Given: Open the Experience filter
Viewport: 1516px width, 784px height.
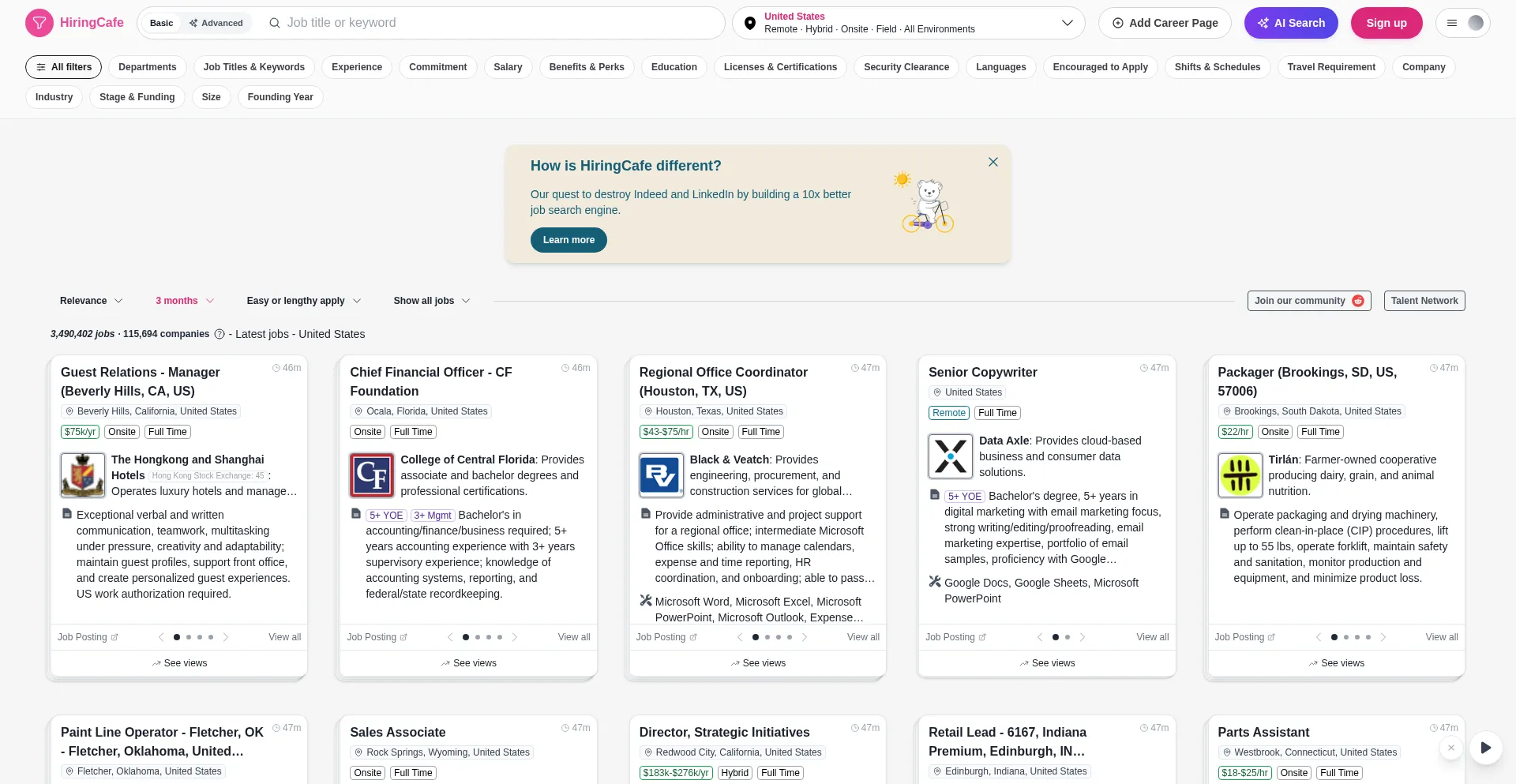Looking at the screenshot, I should [357, 67].
